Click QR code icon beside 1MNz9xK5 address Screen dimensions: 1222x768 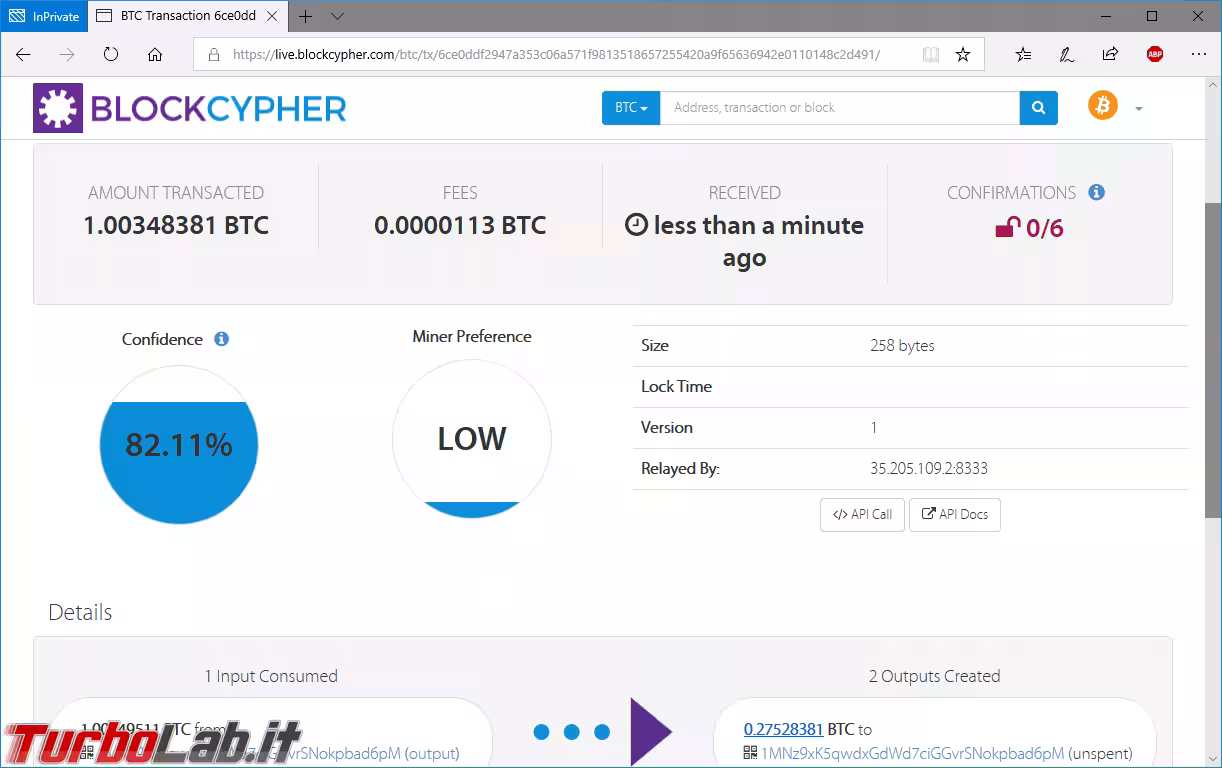point(750,753)
